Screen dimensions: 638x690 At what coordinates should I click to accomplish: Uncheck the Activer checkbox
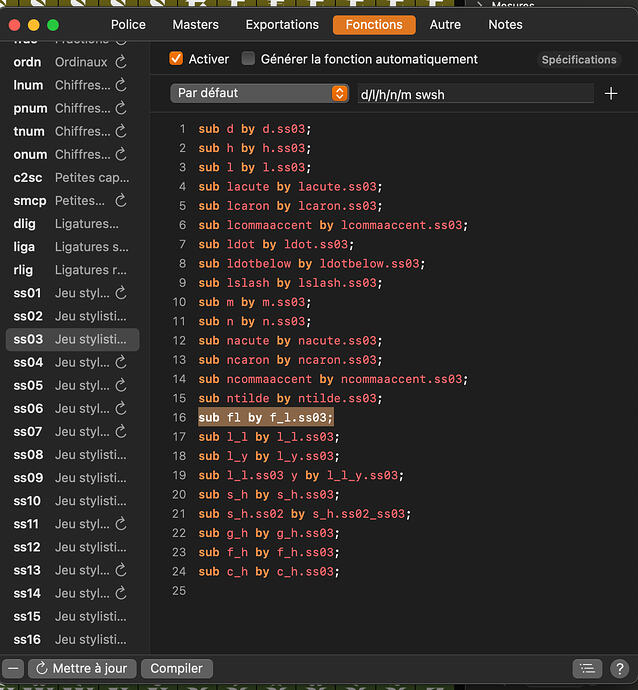176,59
